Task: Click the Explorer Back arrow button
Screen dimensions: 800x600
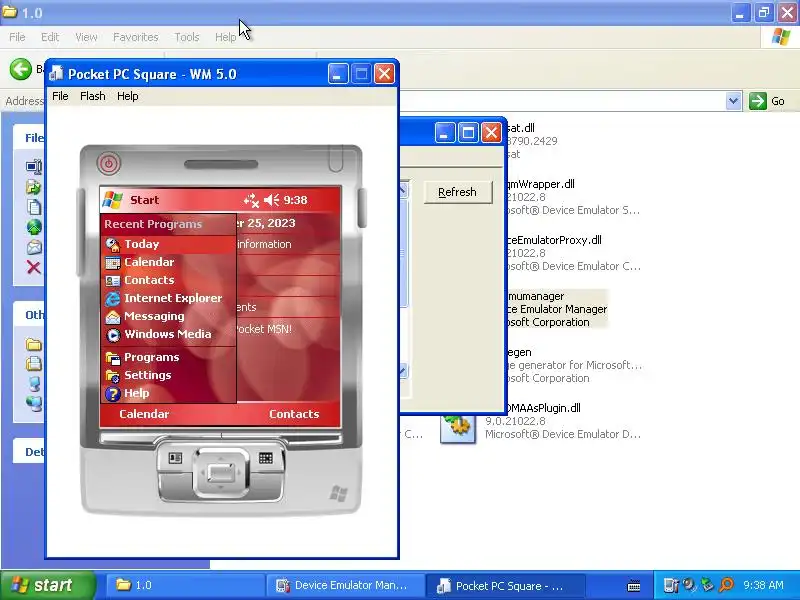Action: pos(21,69)
